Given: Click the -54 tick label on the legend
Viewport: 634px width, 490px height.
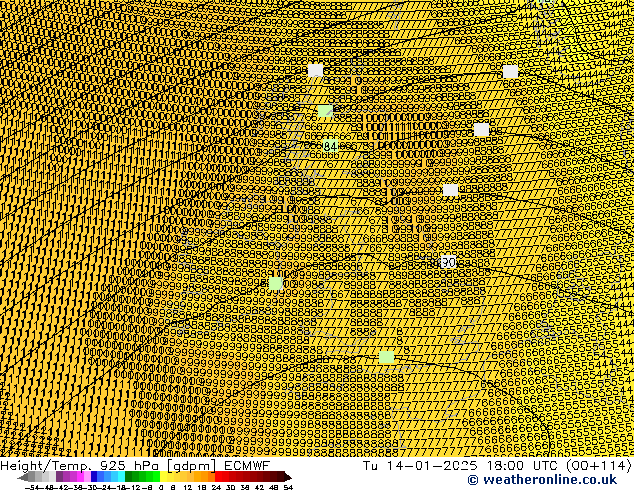Looking at the screenshot, I should coord(32,487).
